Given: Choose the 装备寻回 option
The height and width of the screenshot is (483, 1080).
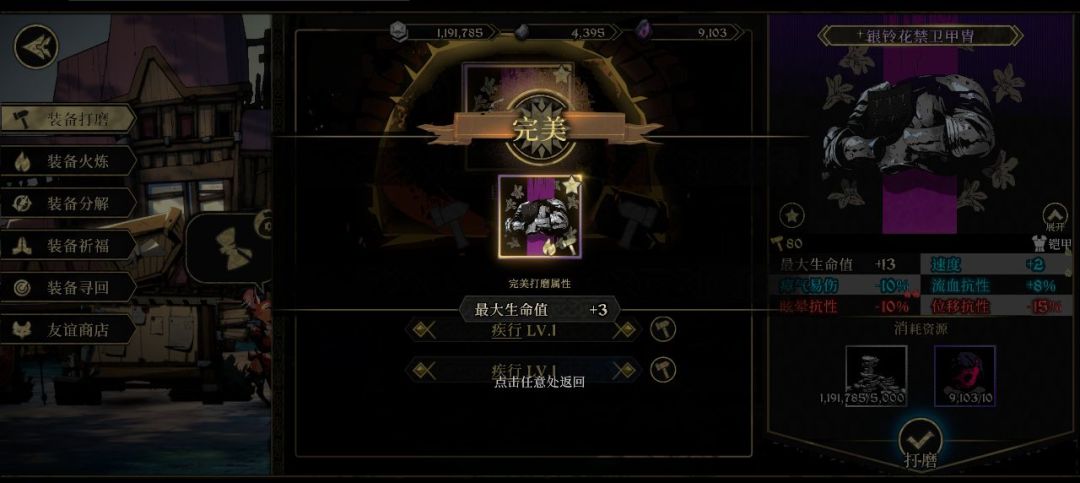Looking at the screenshot, I should coord(68,287).
